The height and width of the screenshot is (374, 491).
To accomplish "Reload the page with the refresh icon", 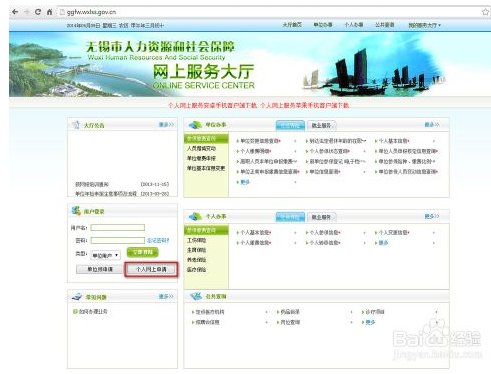I will [38, 12].
